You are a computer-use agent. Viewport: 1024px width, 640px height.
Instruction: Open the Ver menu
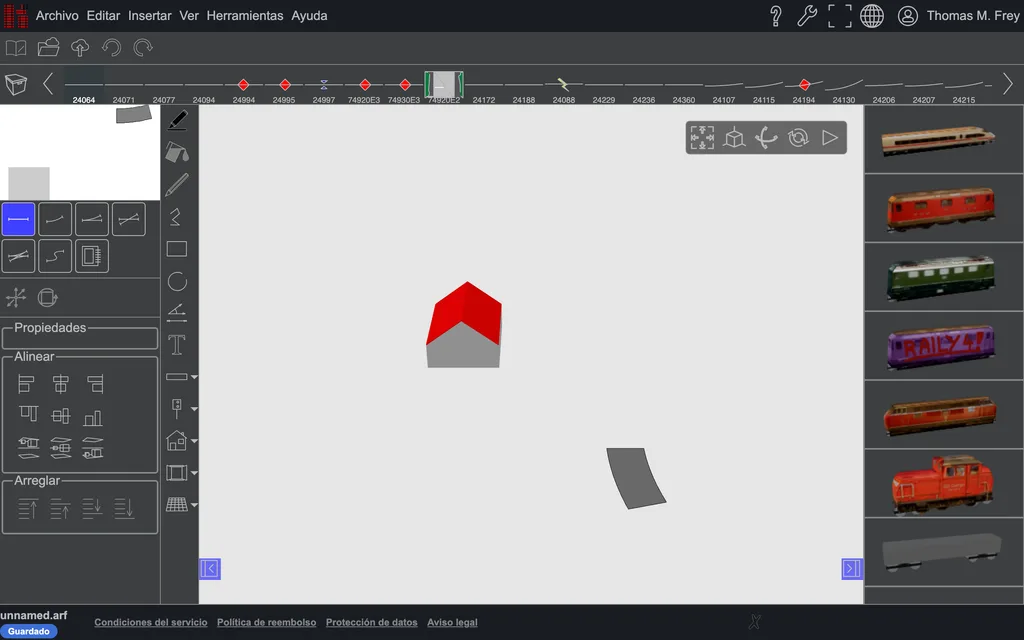tap(189, 16)
